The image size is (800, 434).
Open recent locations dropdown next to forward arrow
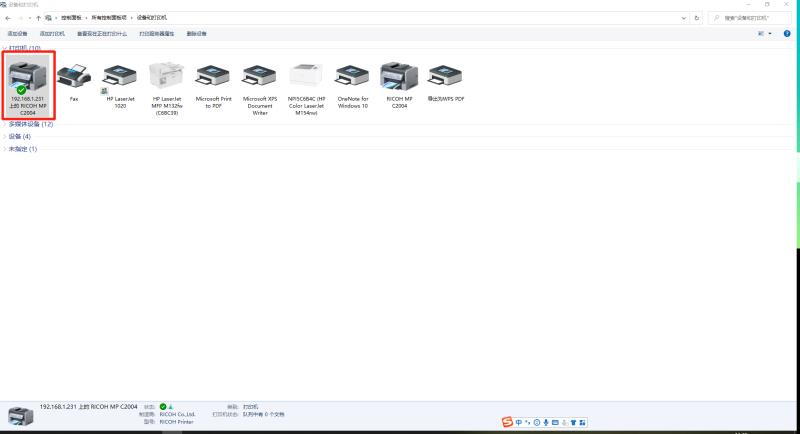(29, 18)
